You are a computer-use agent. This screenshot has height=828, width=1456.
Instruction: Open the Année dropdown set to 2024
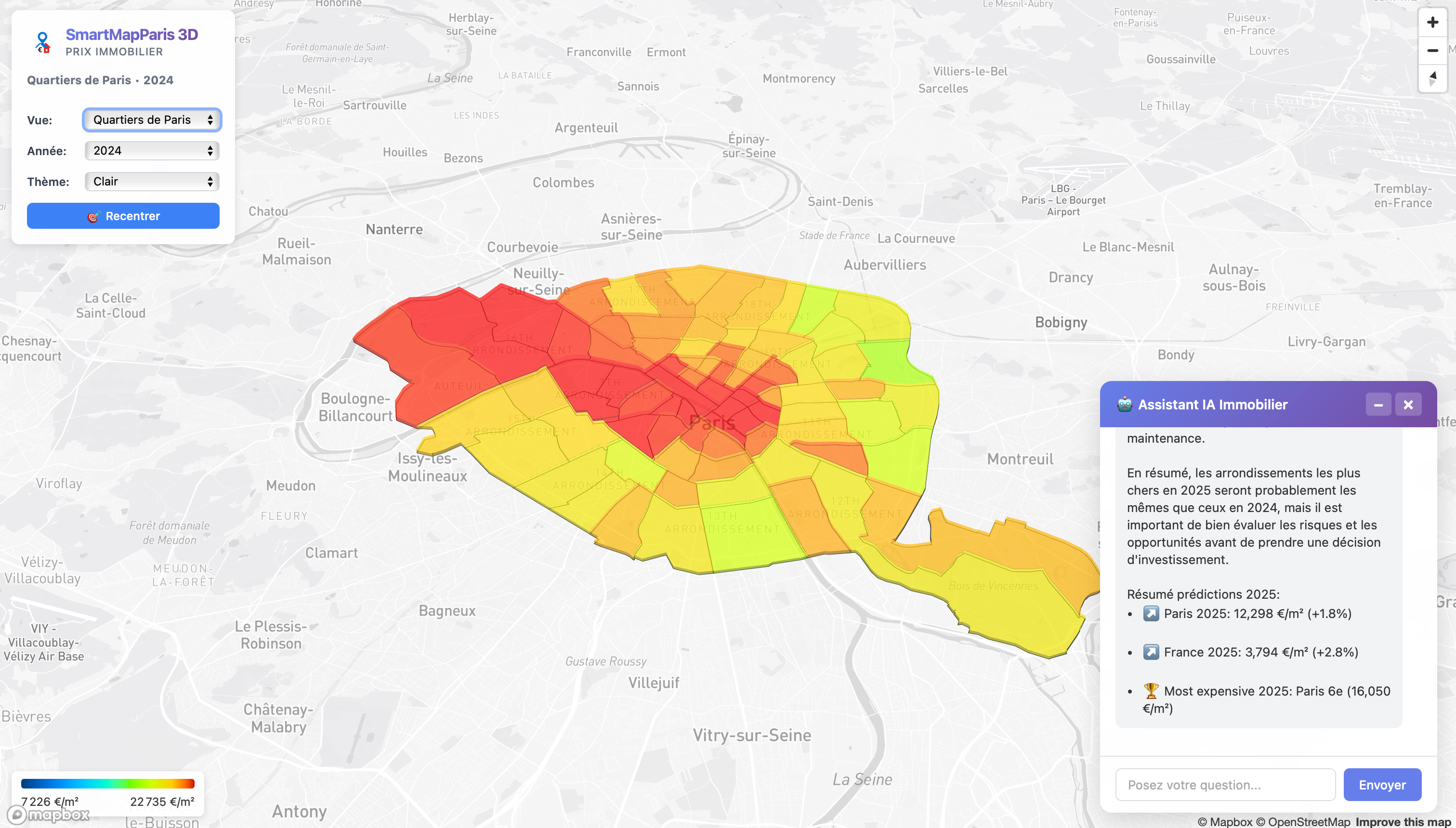tap(151, 150)
